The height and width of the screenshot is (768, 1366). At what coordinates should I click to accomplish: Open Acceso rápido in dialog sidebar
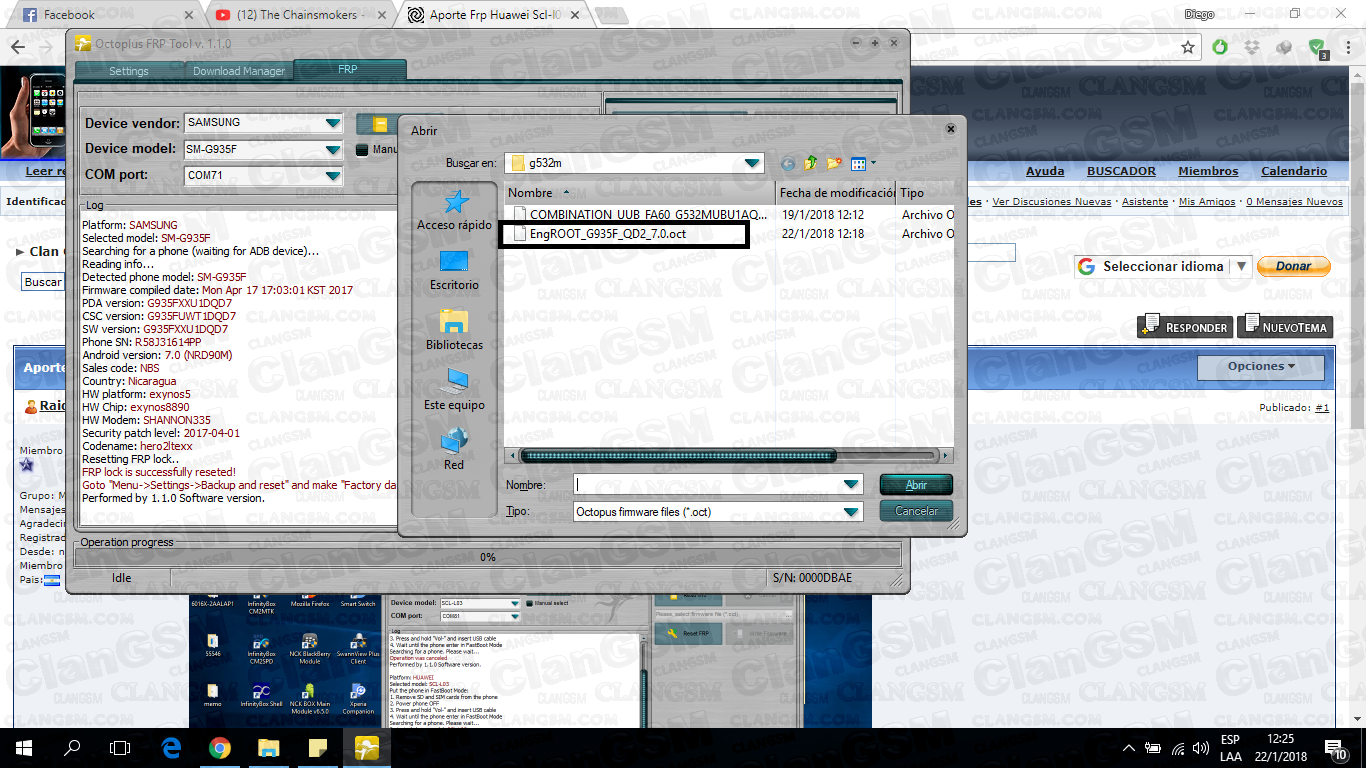(x=454, y=210)
